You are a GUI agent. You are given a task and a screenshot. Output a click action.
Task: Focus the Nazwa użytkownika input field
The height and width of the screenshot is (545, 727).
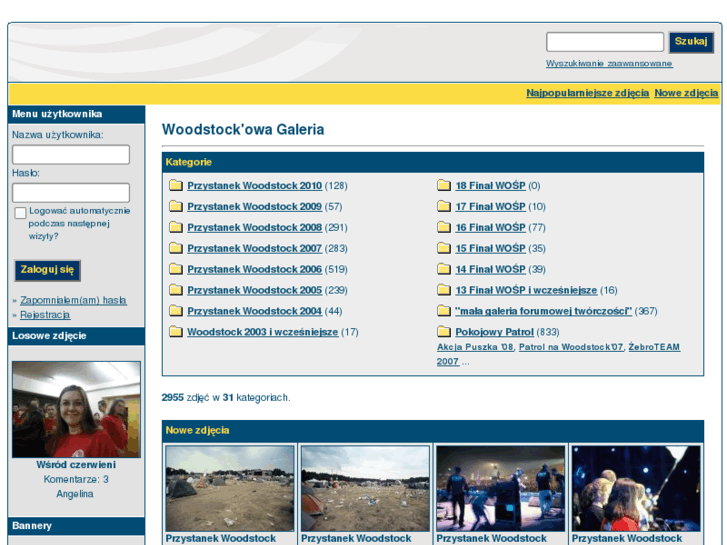tap(71, 154)
